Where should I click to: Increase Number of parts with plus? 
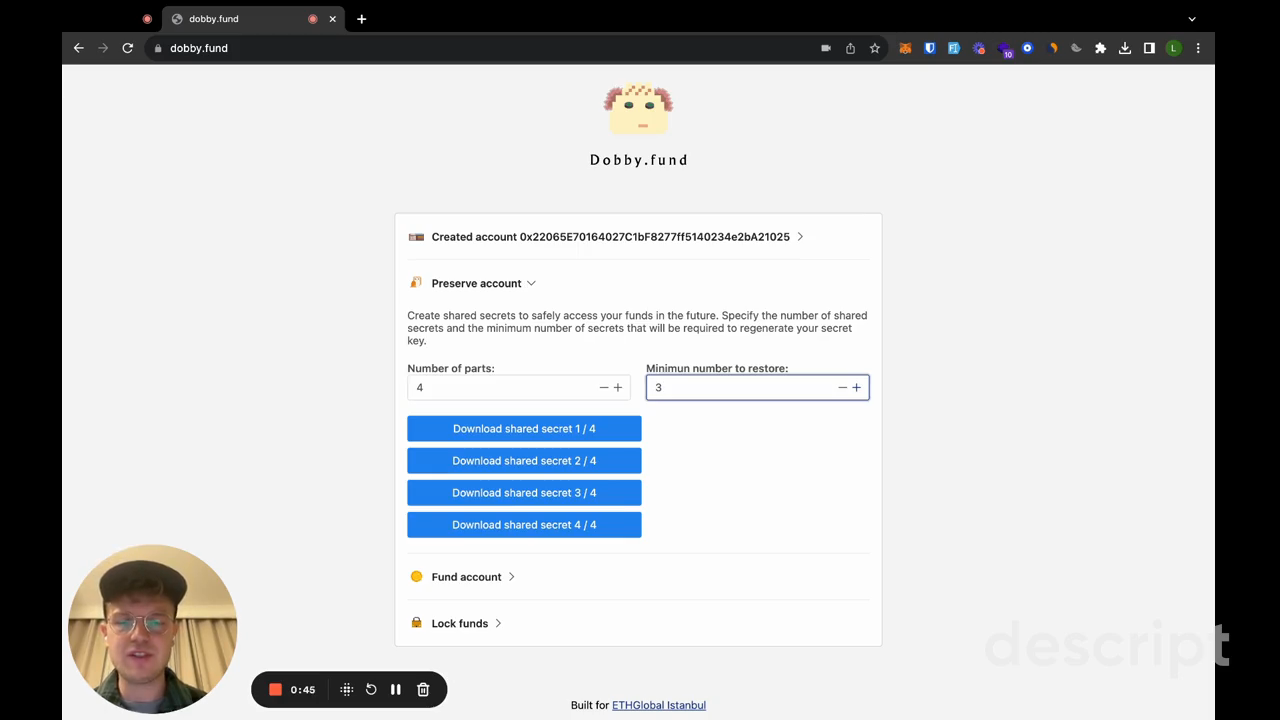tap(618, 388)
